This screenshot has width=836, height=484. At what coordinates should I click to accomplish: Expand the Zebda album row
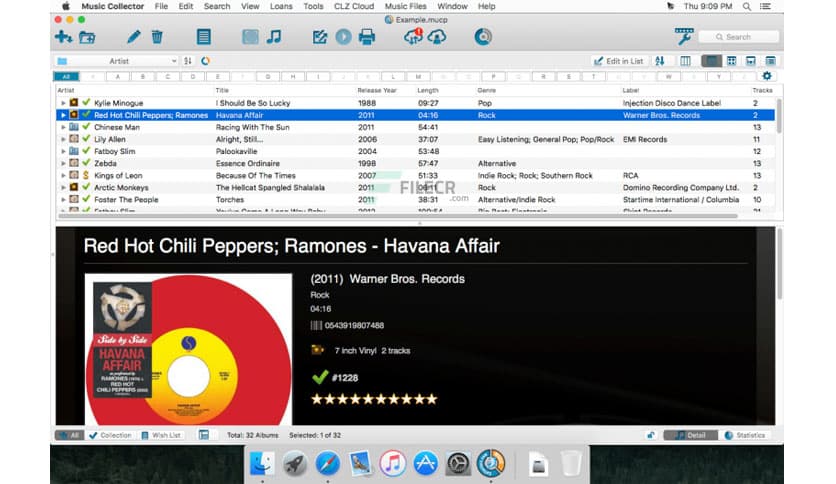tap(63, 164)
